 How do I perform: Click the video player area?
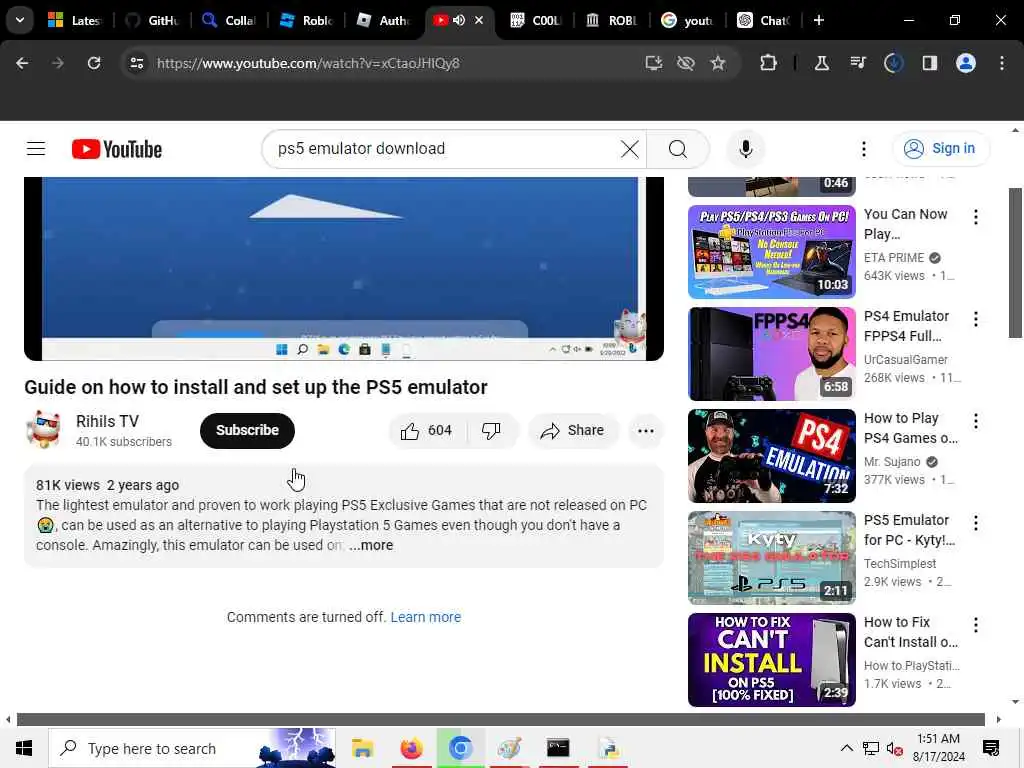click(344, 268)
